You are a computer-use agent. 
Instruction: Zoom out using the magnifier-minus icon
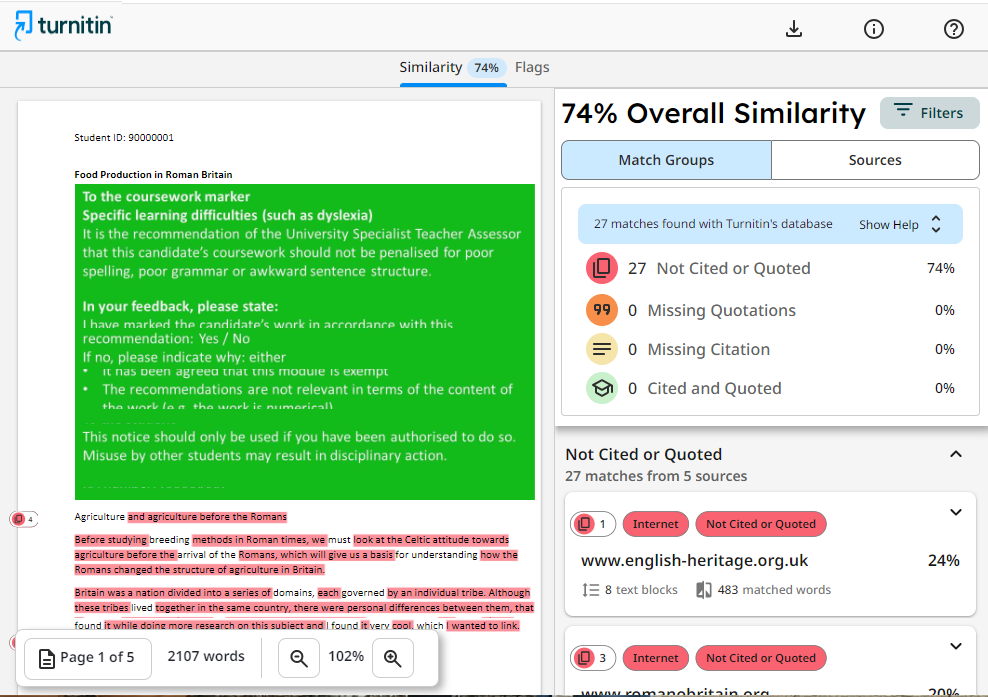[299, 658]
